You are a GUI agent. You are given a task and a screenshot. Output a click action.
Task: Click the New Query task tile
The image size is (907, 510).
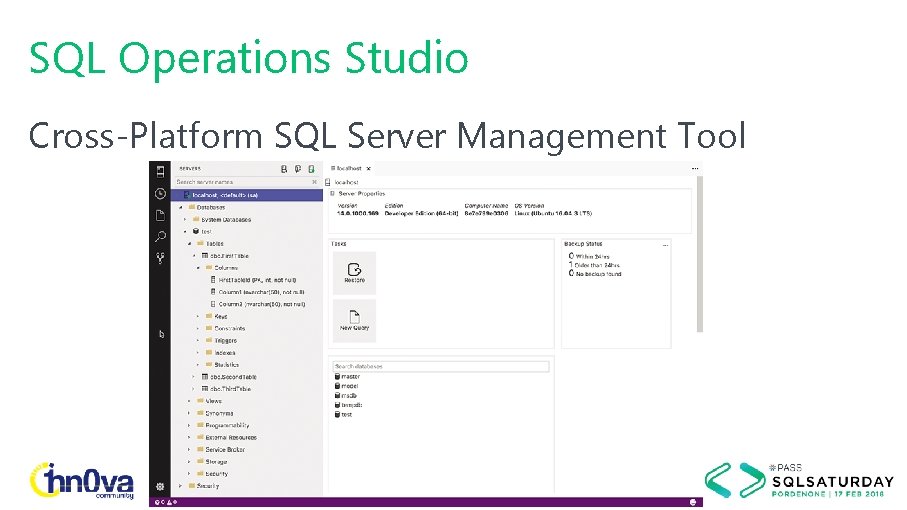pos(355,320)
